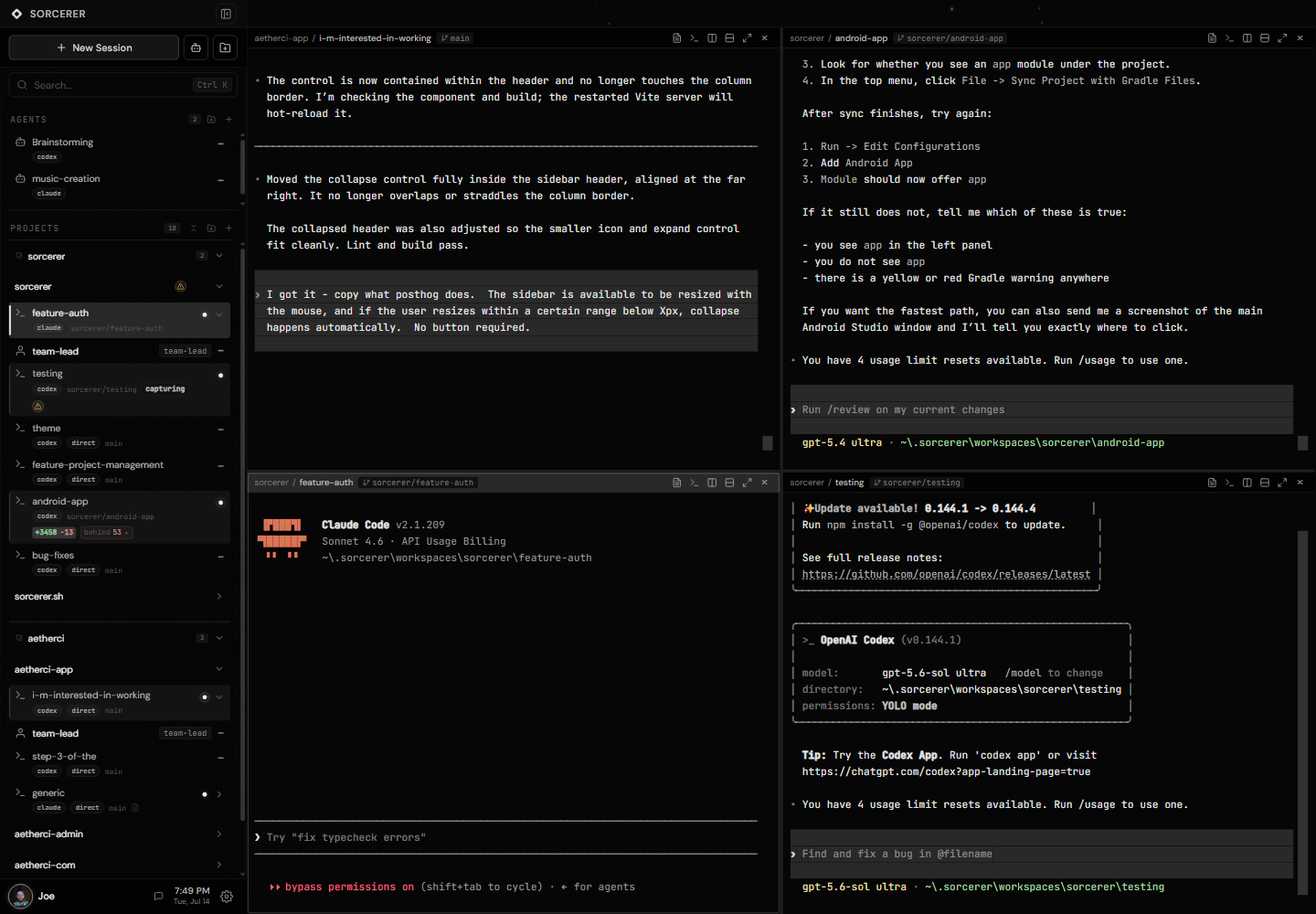The height and width of the screenshot is (914, 1316).
Task: Open file viewer icon in aetherci-app pane
Action: [677, 38]
